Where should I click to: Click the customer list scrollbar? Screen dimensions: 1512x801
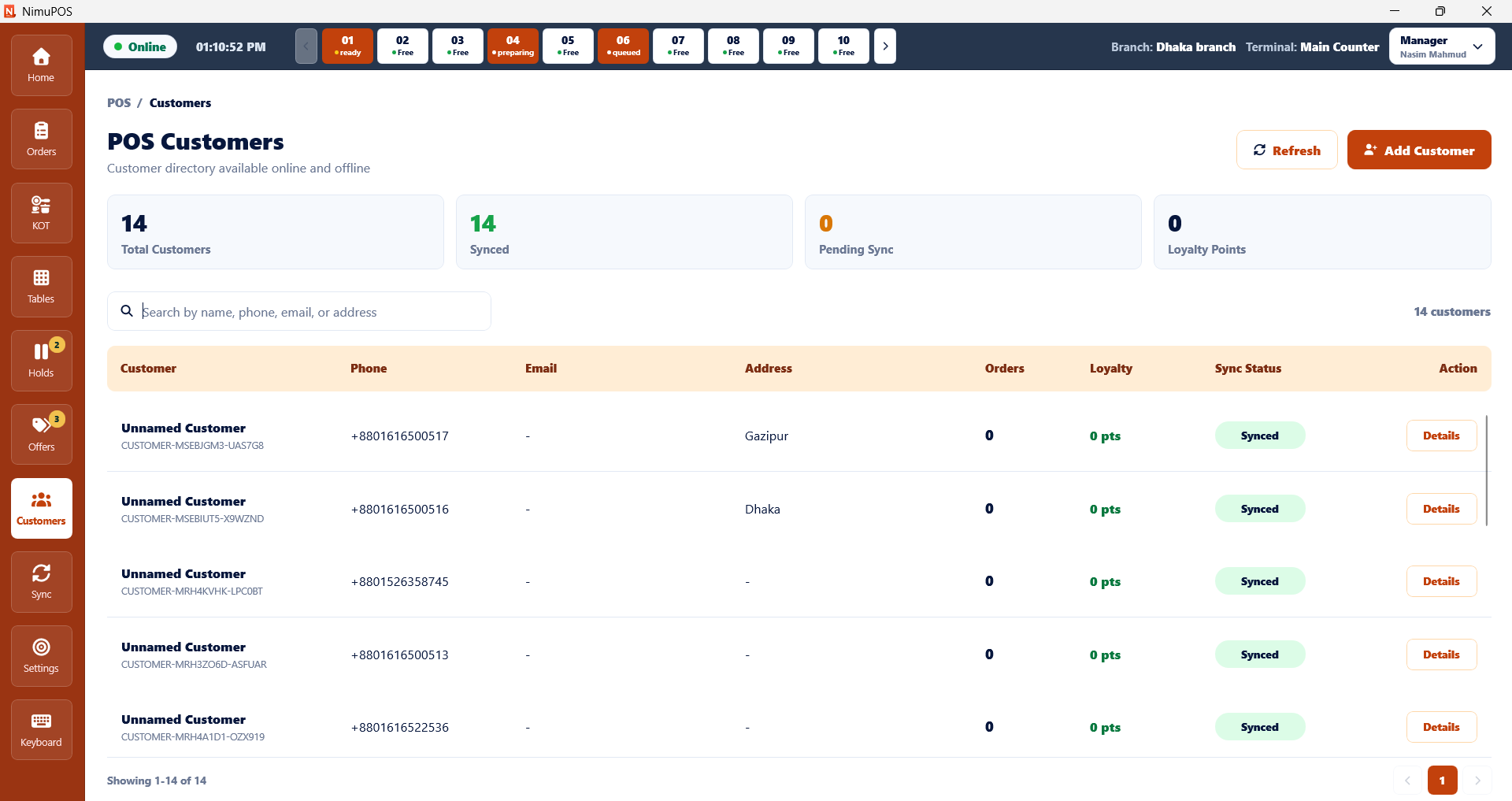coord(1486,471)
